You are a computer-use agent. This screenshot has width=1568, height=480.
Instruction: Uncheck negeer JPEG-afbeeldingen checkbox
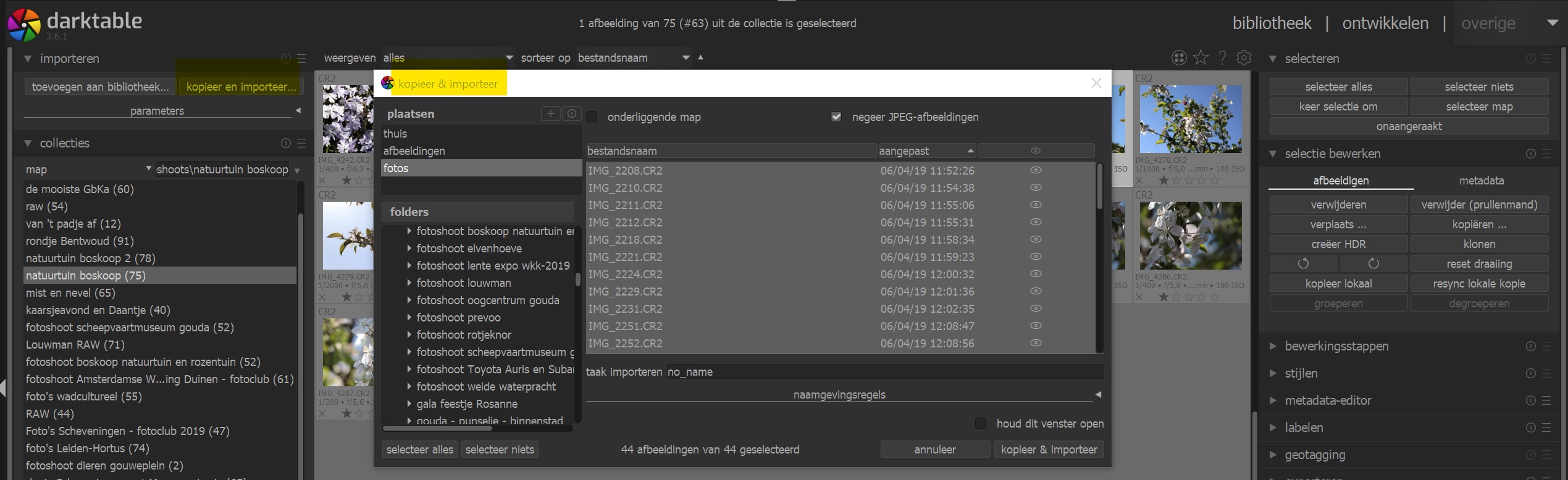coord(836,117)
